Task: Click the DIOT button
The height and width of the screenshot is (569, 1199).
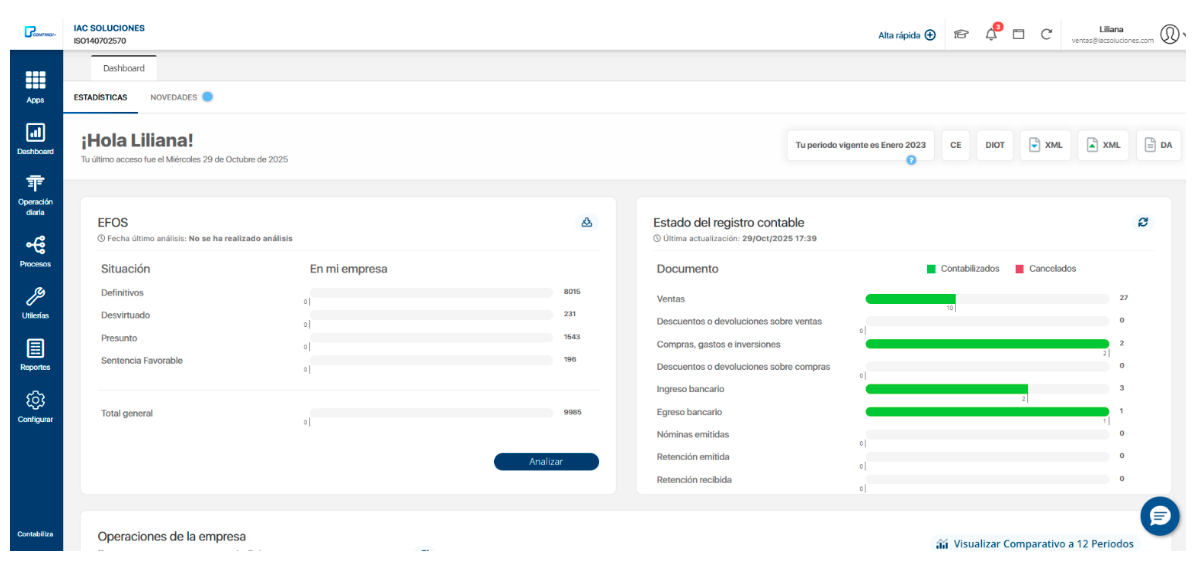Action: (x=994, y=145)
